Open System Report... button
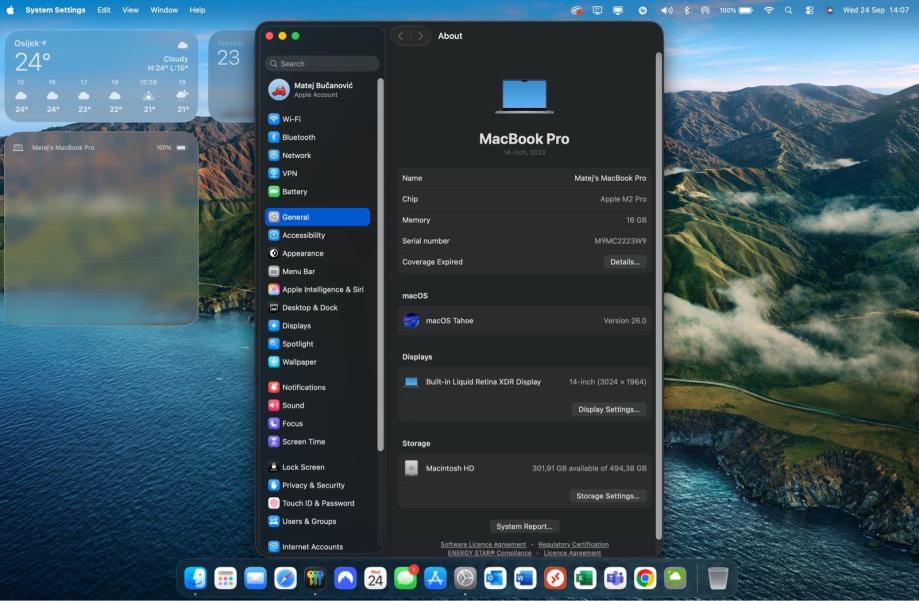 click(526, 526)
